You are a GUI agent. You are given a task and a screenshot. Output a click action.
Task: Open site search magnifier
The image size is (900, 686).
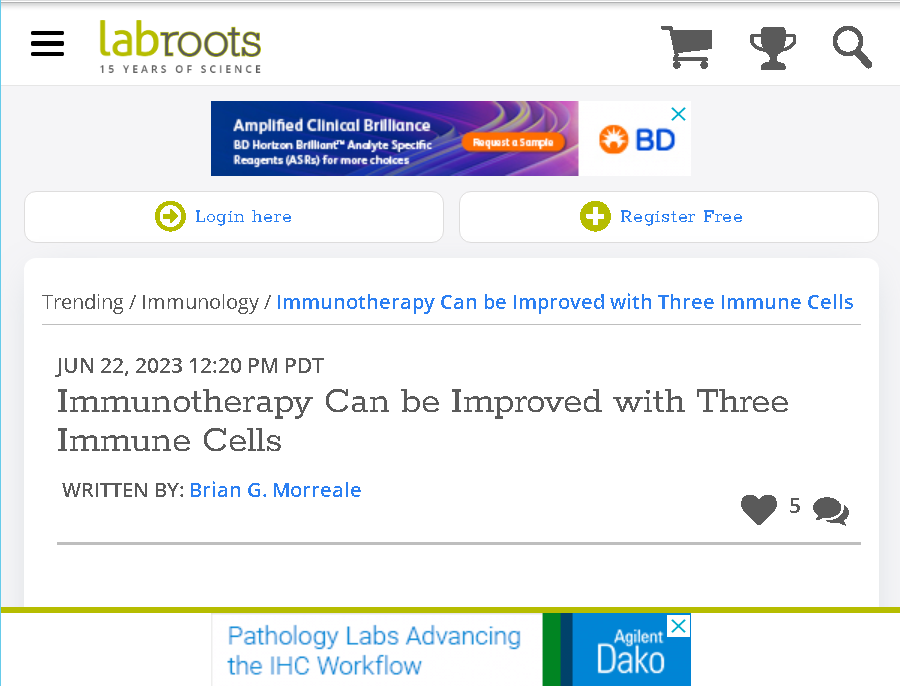(852, 47)
